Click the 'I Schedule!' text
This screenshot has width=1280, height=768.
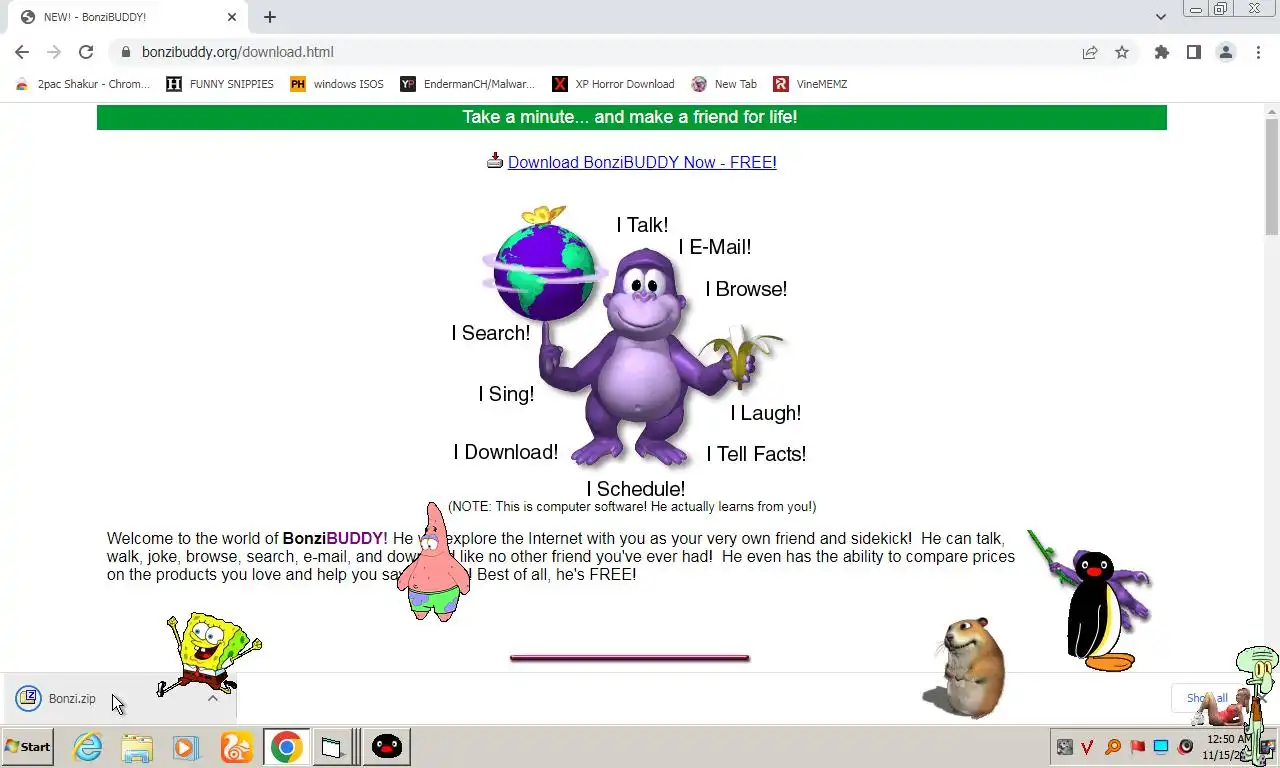click(x=636, y=489)
